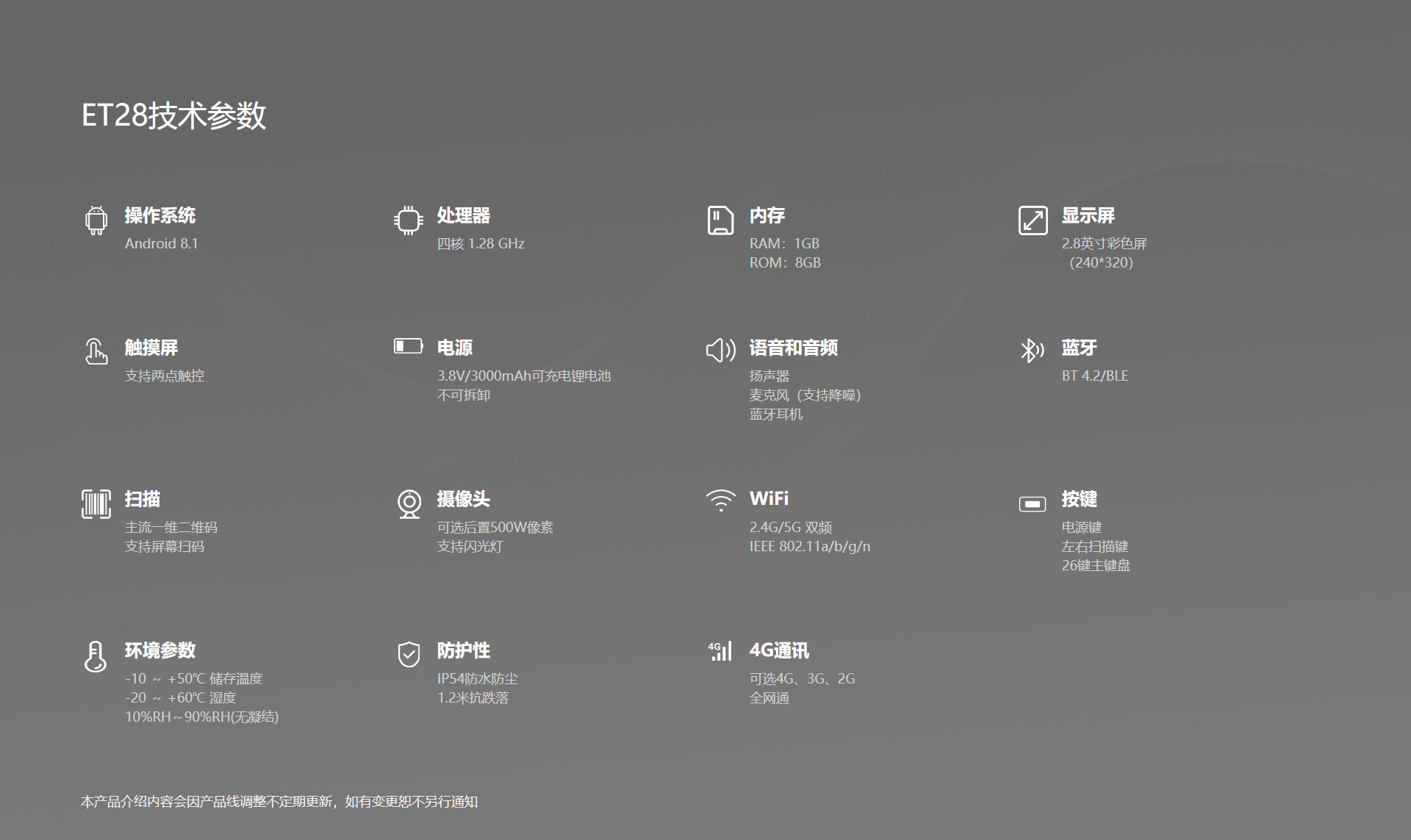Click the camera webcam icon
This screenshot has width=1411, height=840.
tap(409, 504)
